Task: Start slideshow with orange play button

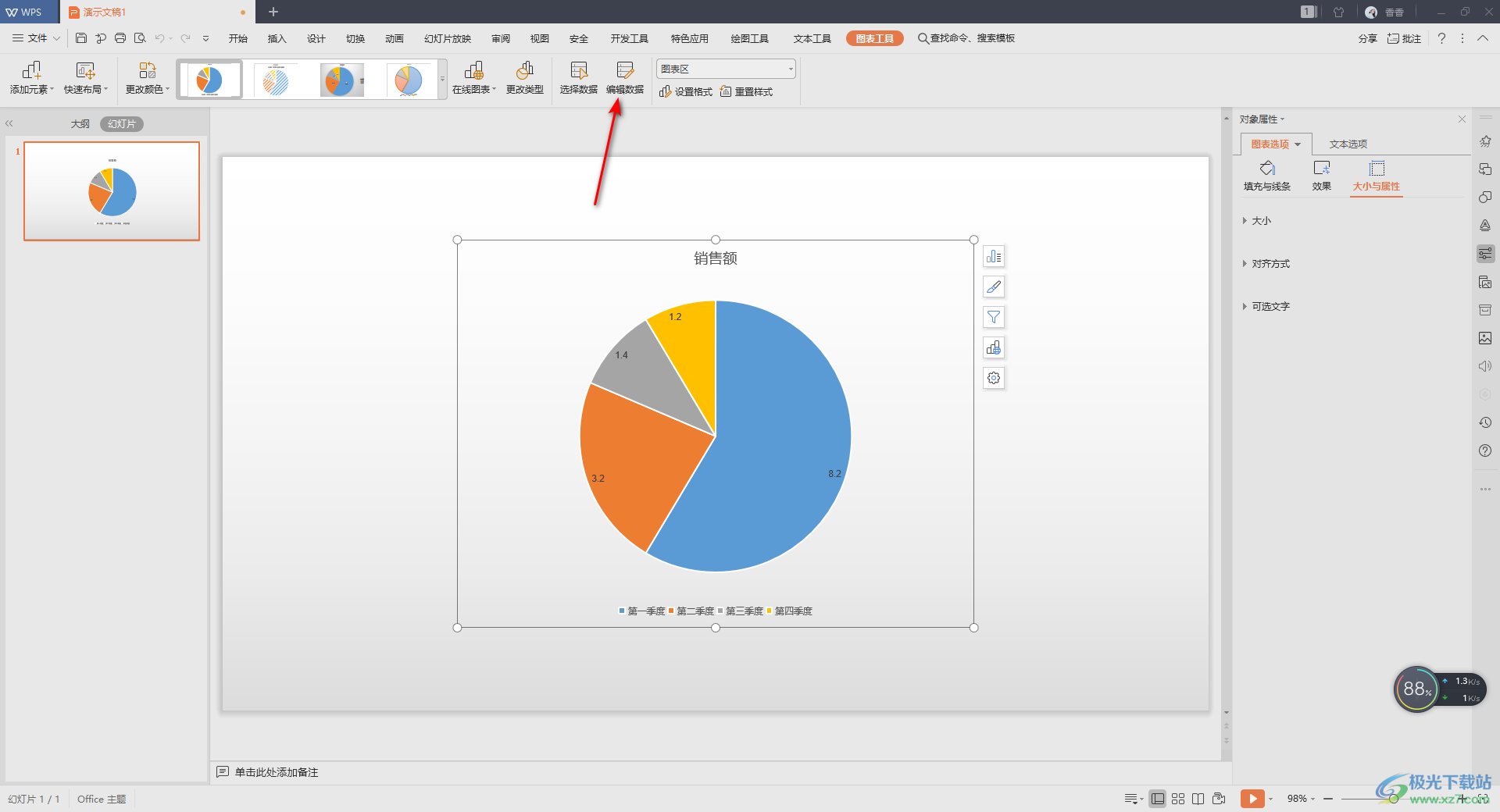Action: point(1252,799)
